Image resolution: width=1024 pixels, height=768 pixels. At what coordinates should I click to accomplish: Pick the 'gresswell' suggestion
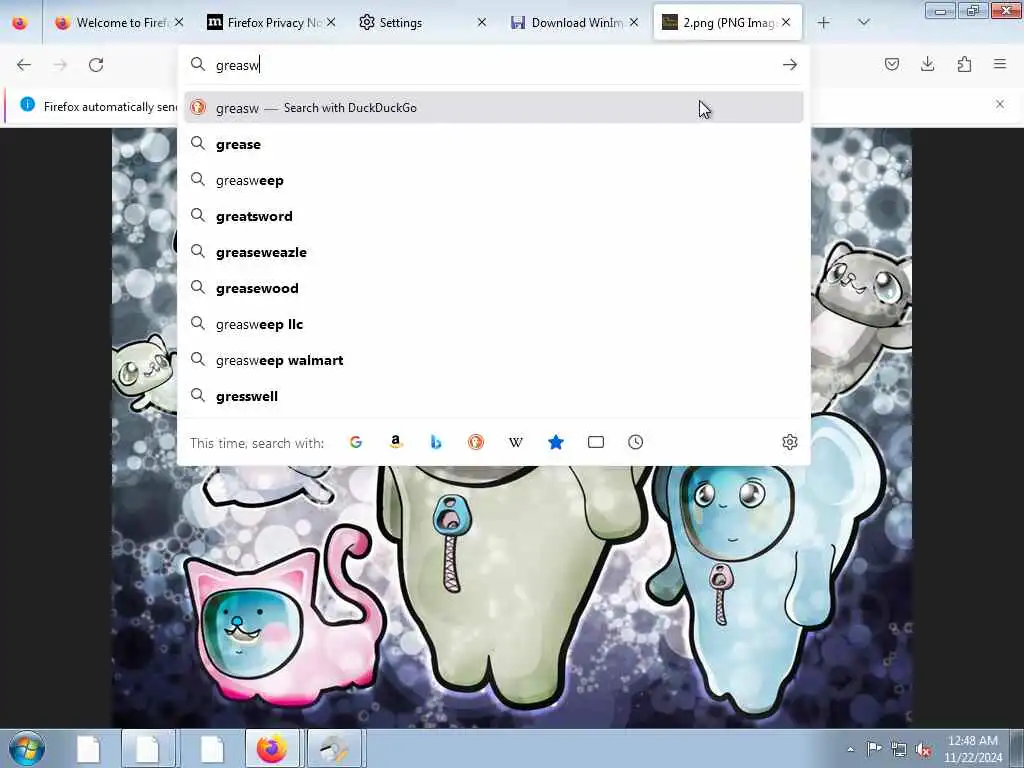(493, 396)
